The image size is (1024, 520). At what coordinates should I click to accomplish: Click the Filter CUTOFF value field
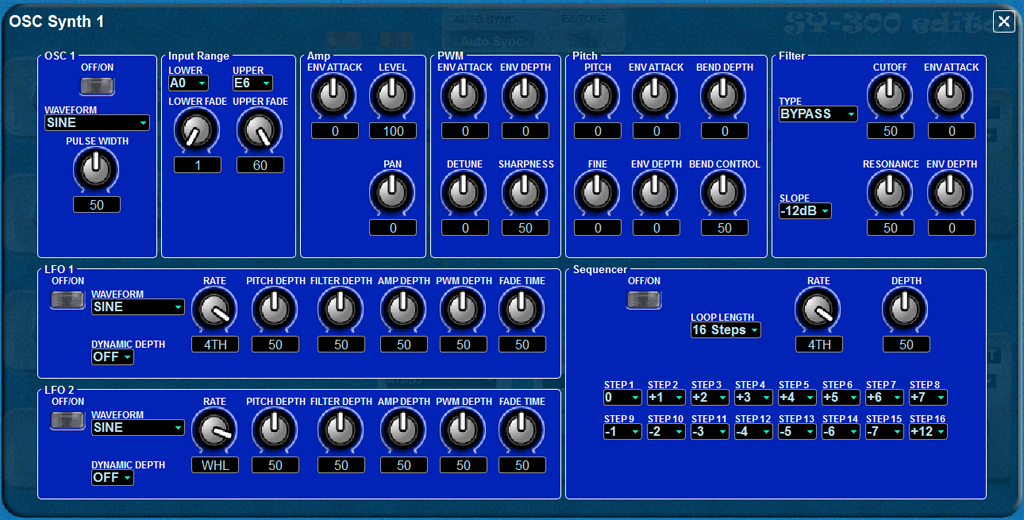click(x=891, y=131)
